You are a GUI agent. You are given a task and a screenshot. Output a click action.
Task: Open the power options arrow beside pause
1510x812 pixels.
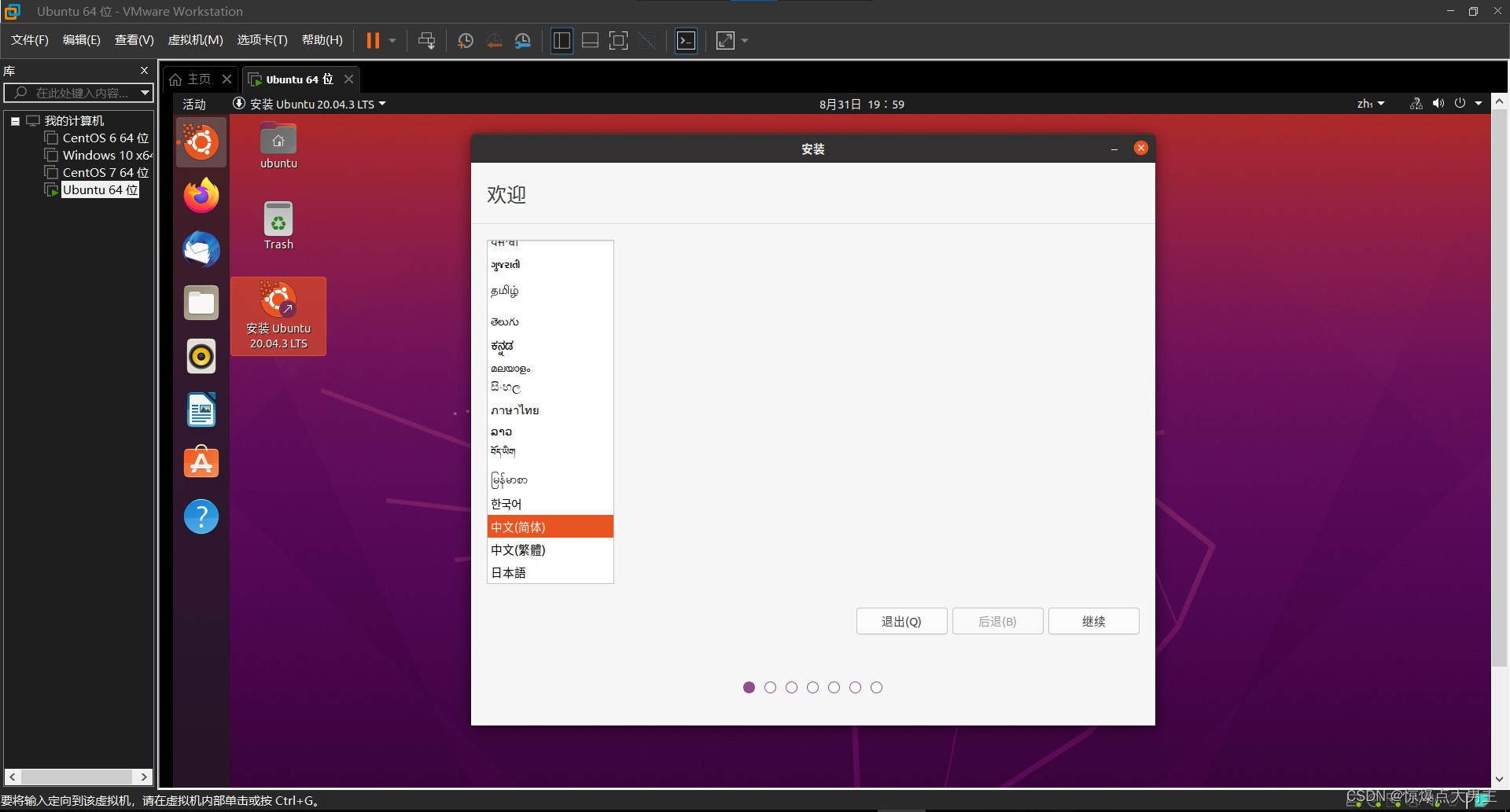click(392, 40)
